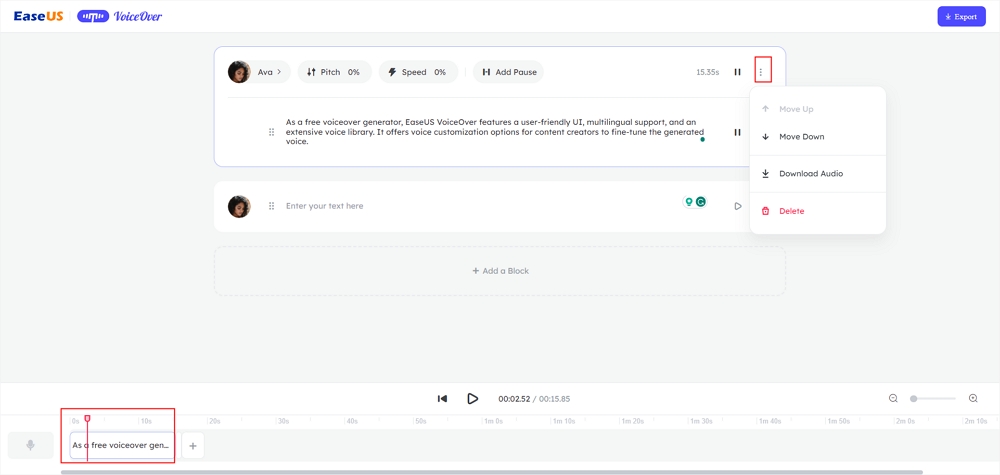Grab the drag handle of the empty block
This screenshot has height=475, width=1000.
click(271, 206)
